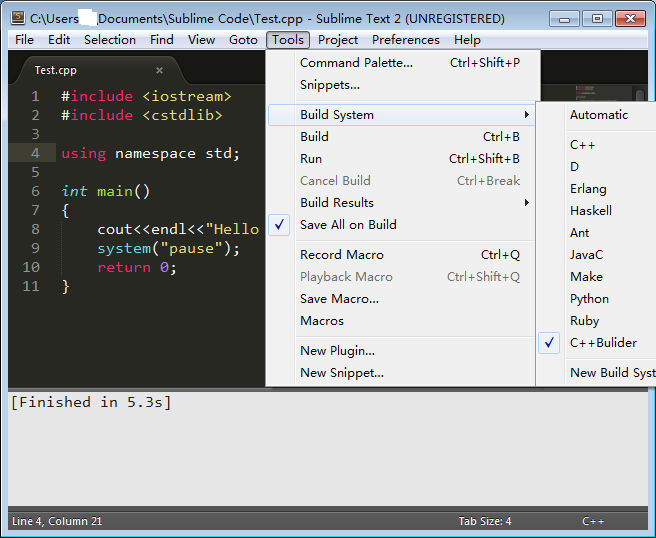The height and width of the screenshot is (538, 656).
Task: Choose New Plugin... from Tools menu
Action: 402,351
